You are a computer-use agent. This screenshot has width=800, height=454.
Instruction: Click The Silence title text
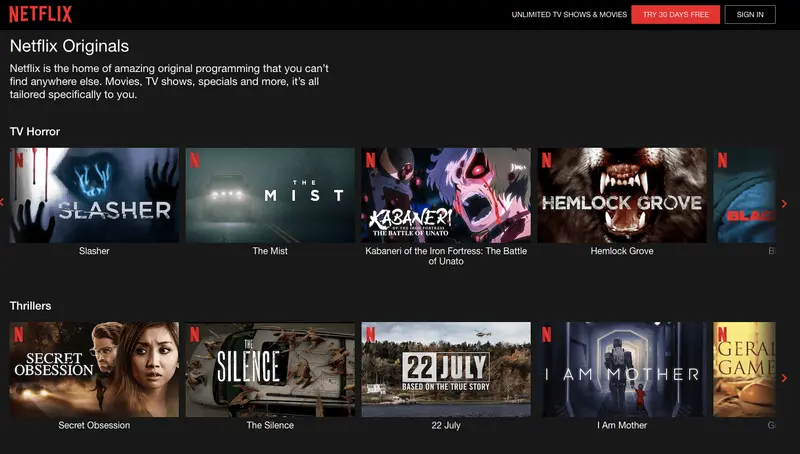(270, 425)
